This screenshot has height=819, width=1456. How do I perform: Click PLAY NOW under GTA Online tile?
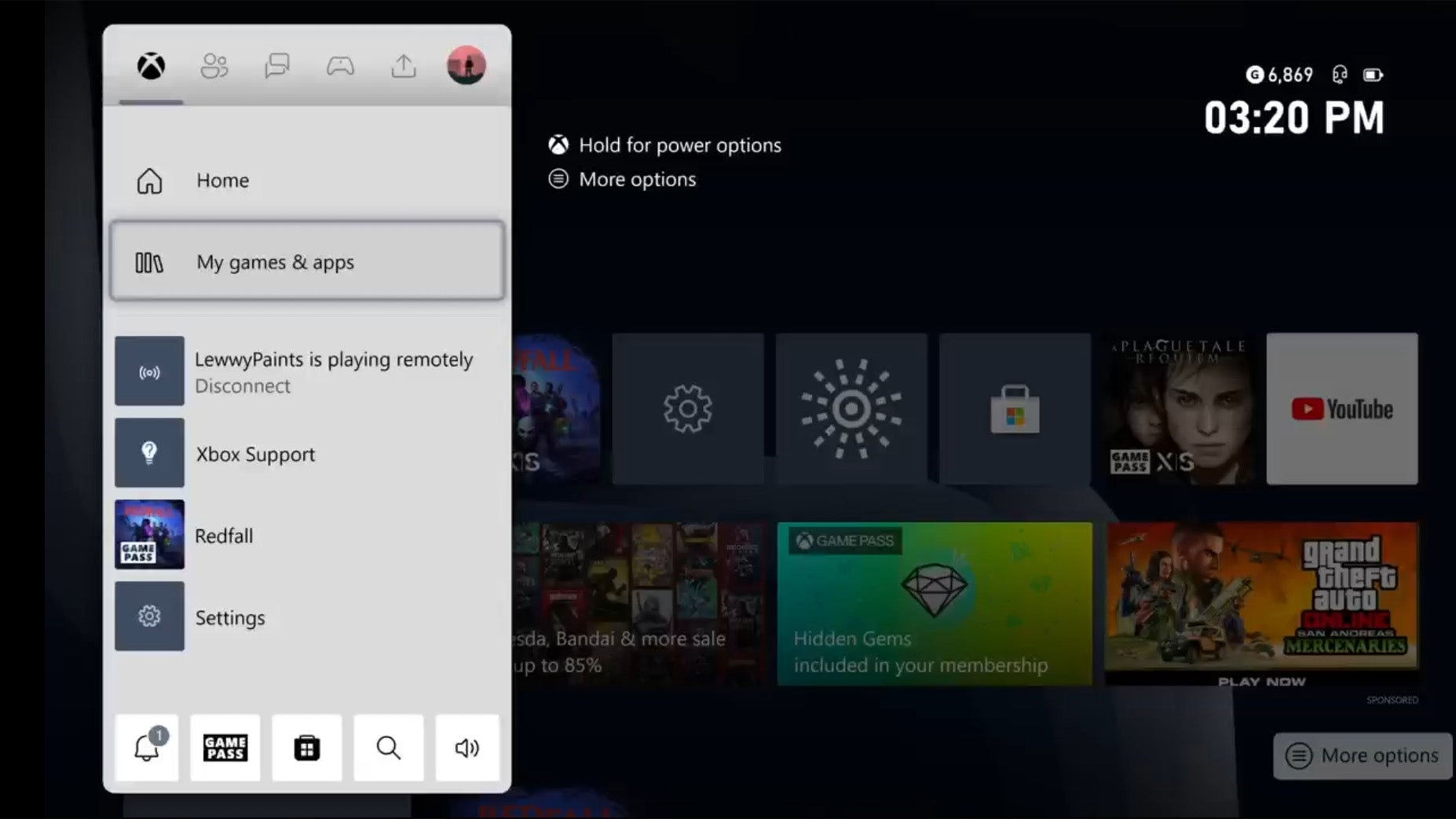tap(1261, 682)
